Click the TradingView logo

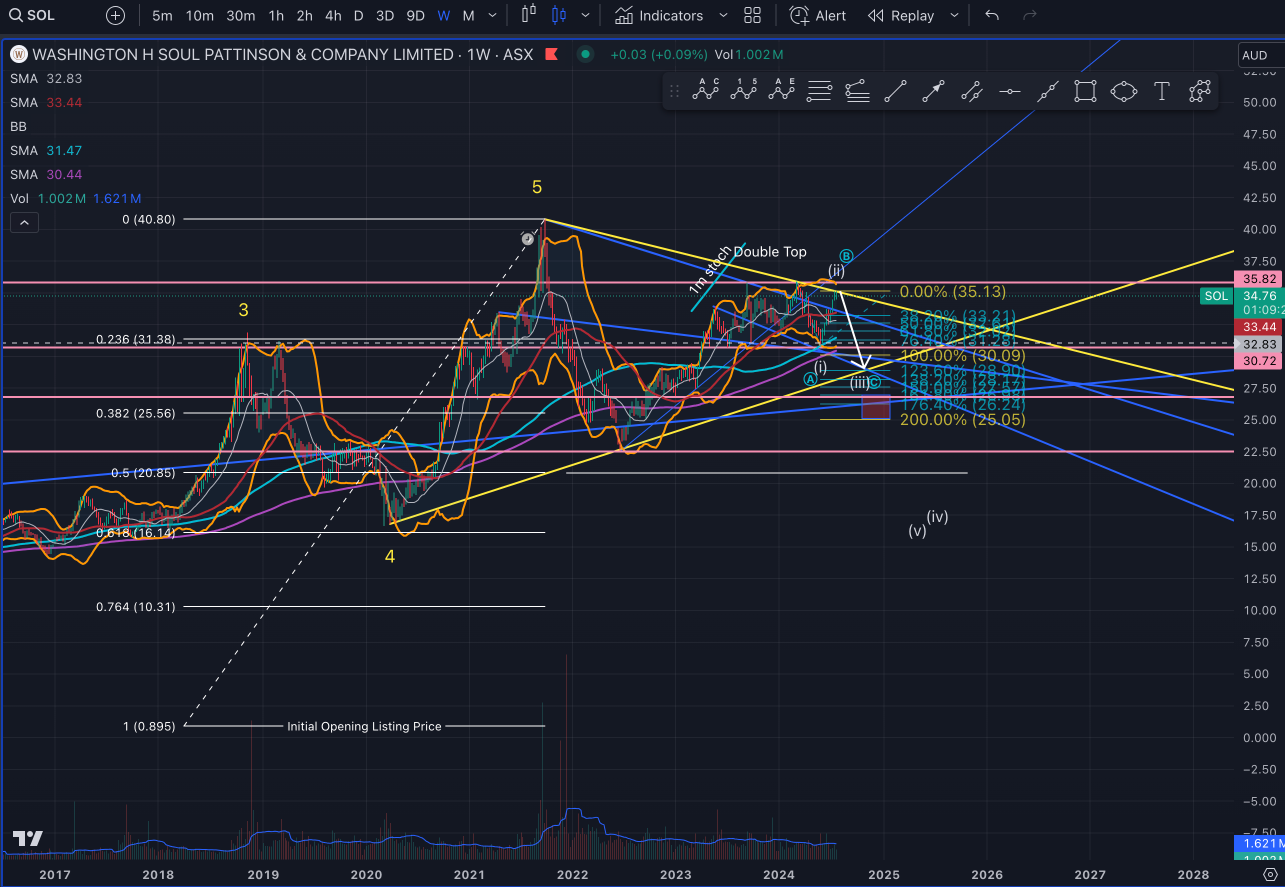point(27,839)
